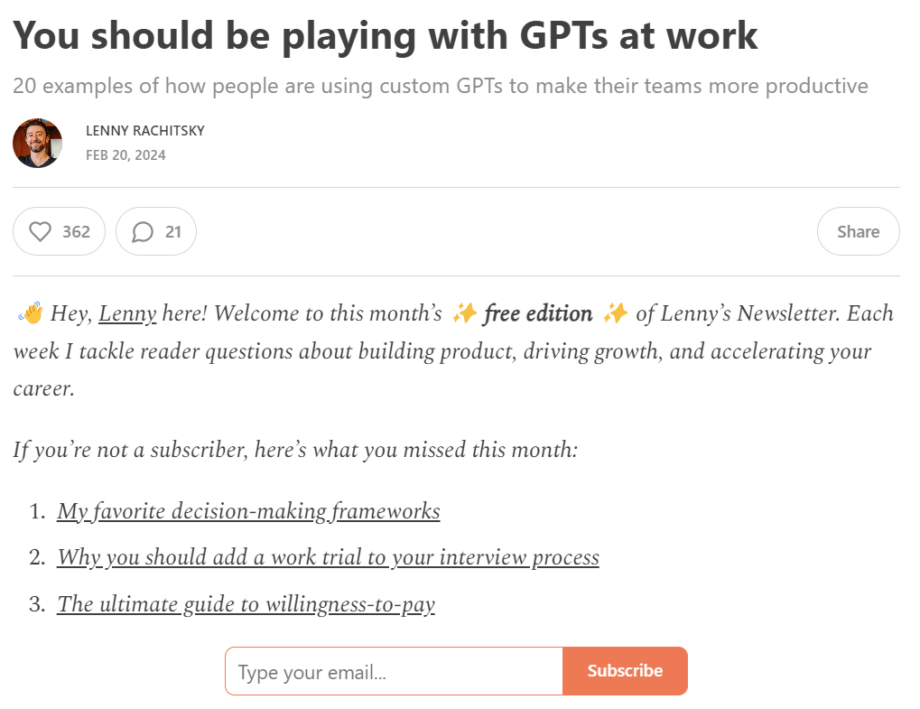Click the bold "free edition" text
The width and height of the screenshot is (920, 709).
[x=538, y=314]
